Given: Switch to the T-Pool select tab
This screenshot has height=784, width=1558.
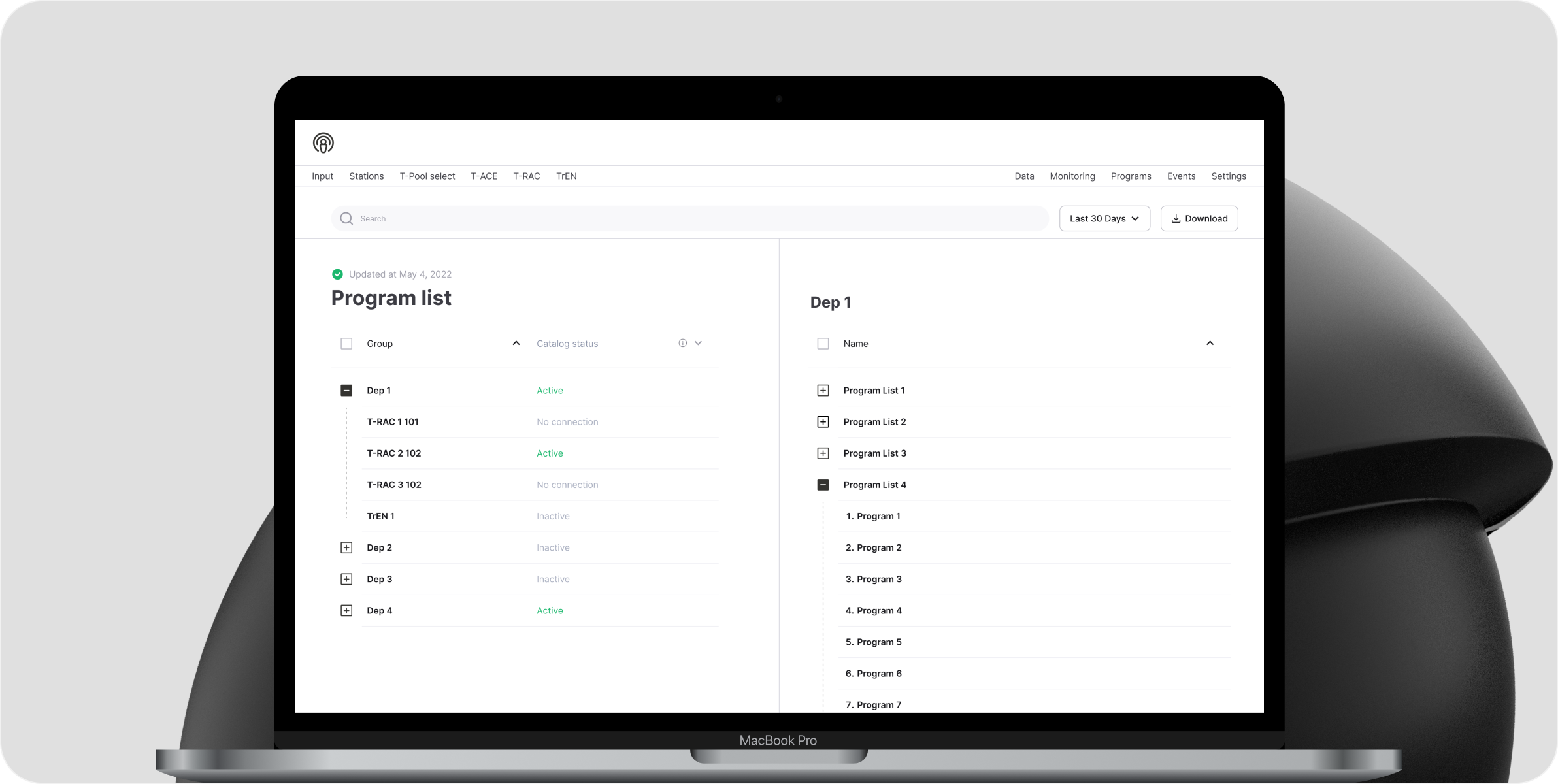Looking at the screenshot, I should pyautogui.click(x=427, y=176).
